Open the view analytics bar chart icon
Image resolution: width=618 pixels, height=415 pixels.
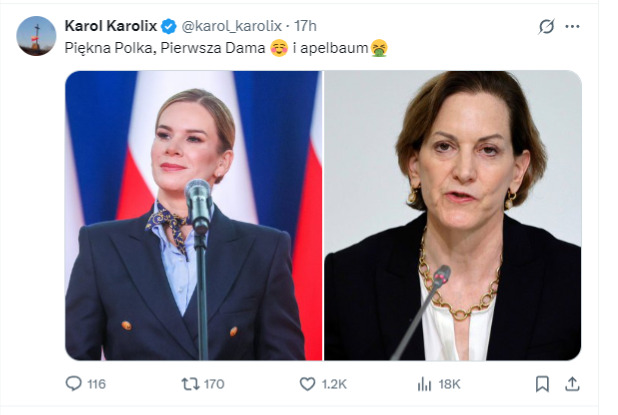pos(423,383)
